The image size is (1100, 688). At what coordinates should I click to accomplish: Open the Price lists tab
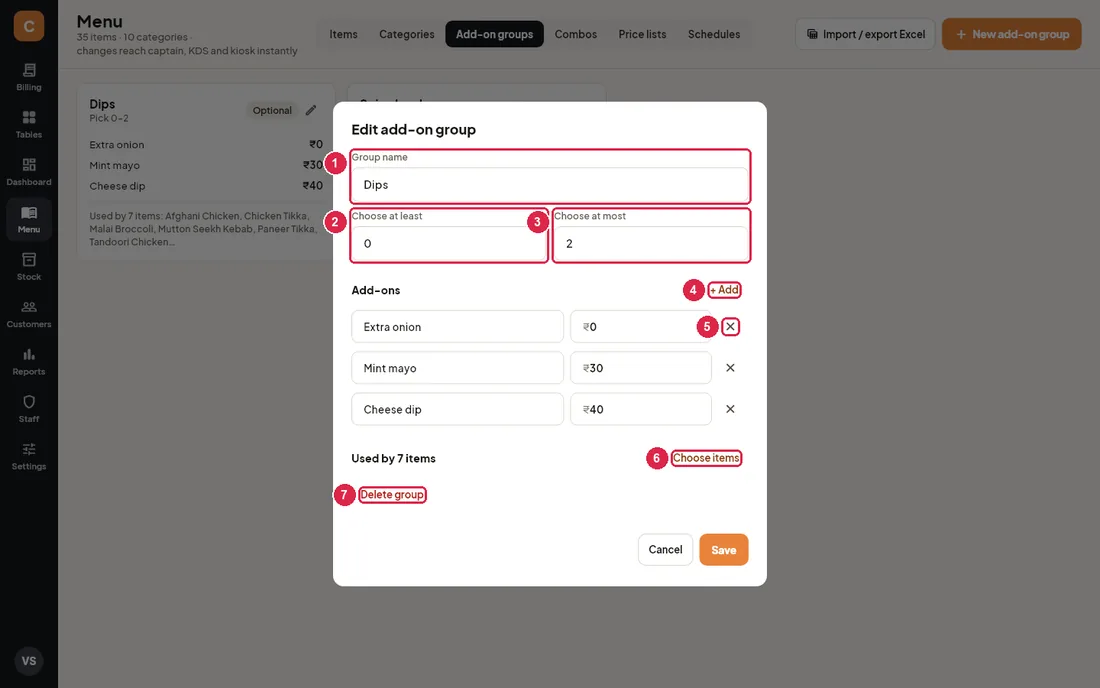642,34
